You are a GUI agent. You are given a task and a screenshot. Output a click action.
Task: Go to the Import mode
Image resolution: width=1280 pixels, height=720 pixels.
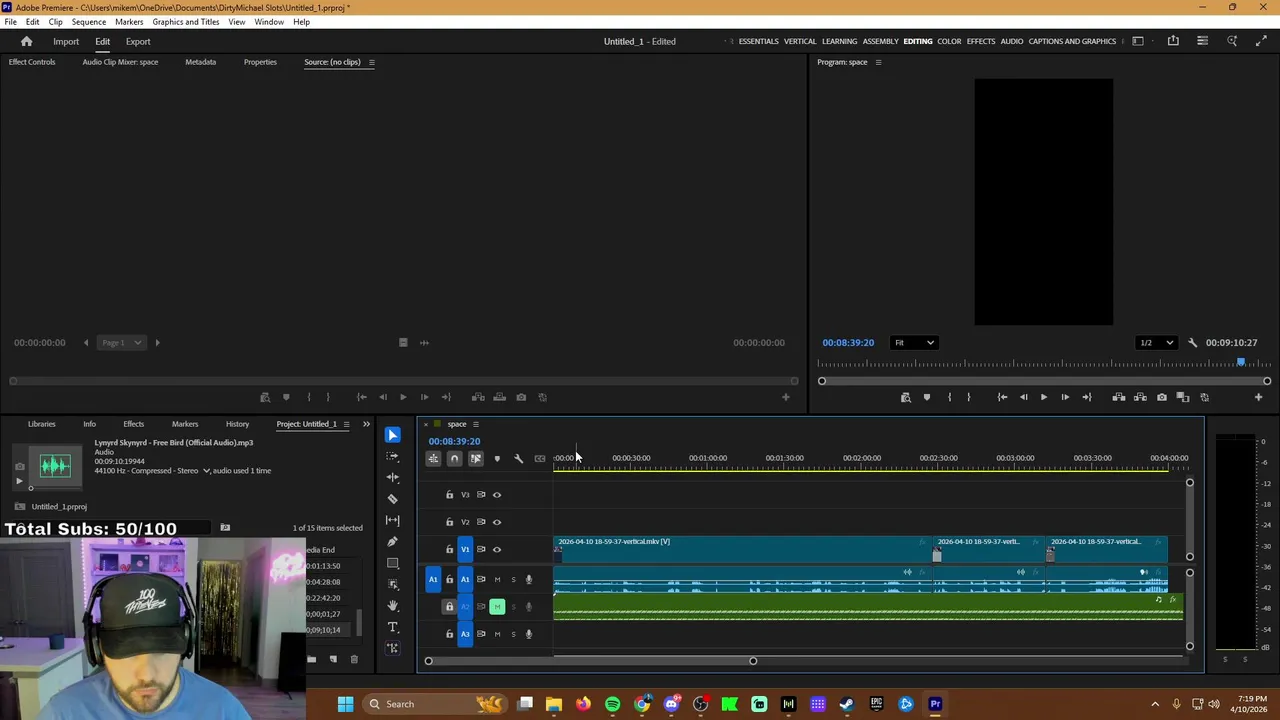point(66,41)
